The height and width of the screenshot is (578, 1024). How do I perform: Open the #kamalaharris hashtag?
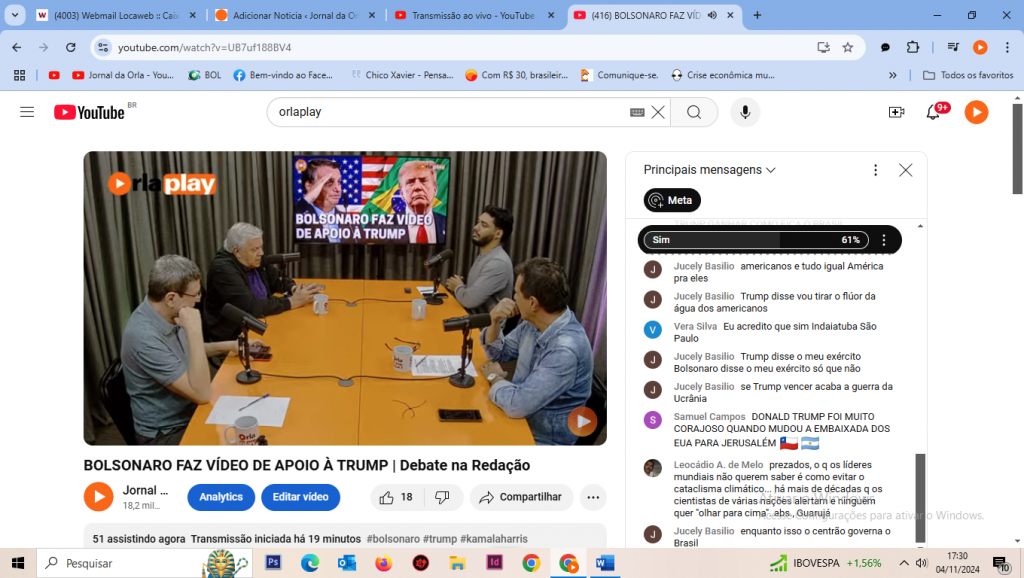click(494, 539)
